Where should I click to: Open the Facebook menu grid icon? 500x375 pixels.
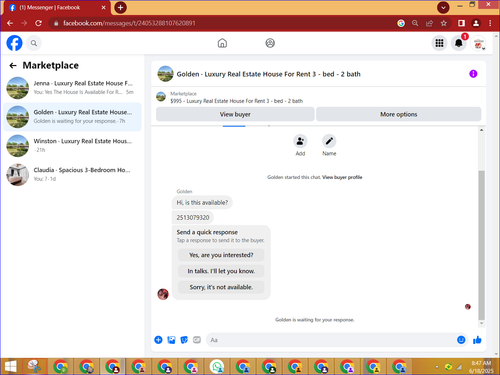click(x=439, y=43)
